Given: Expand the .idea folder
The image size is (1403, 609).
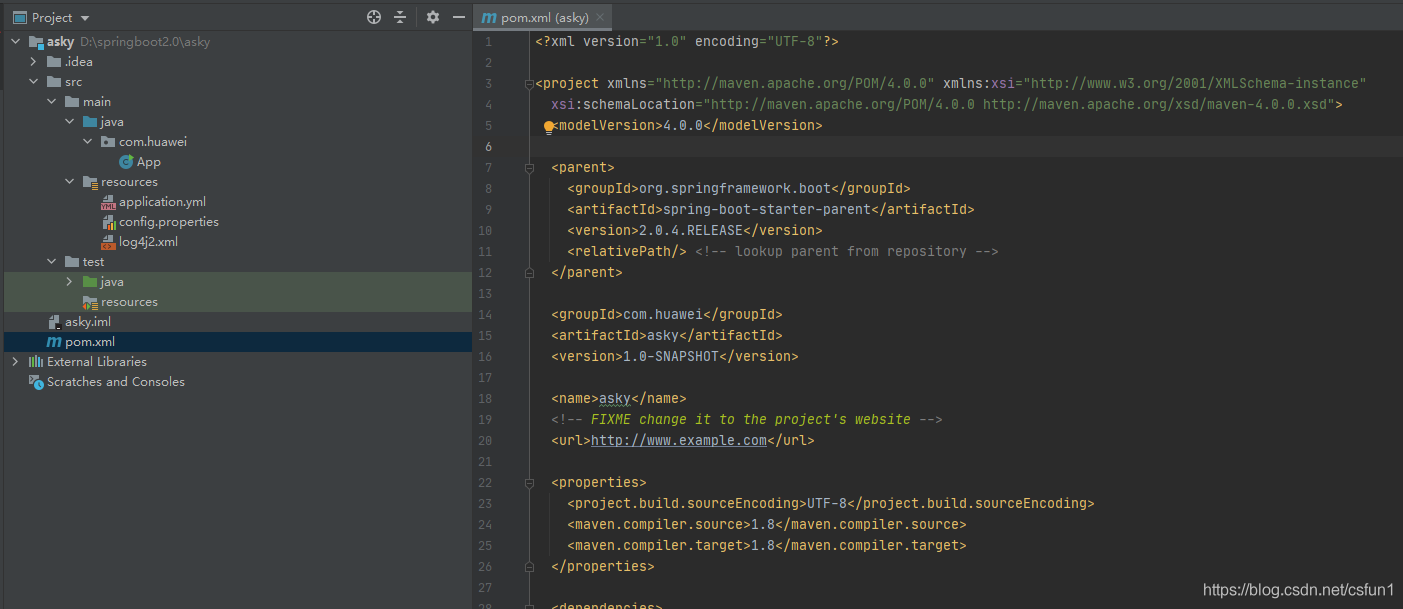Looking at the screenshot, I should (x=34, y=62).
